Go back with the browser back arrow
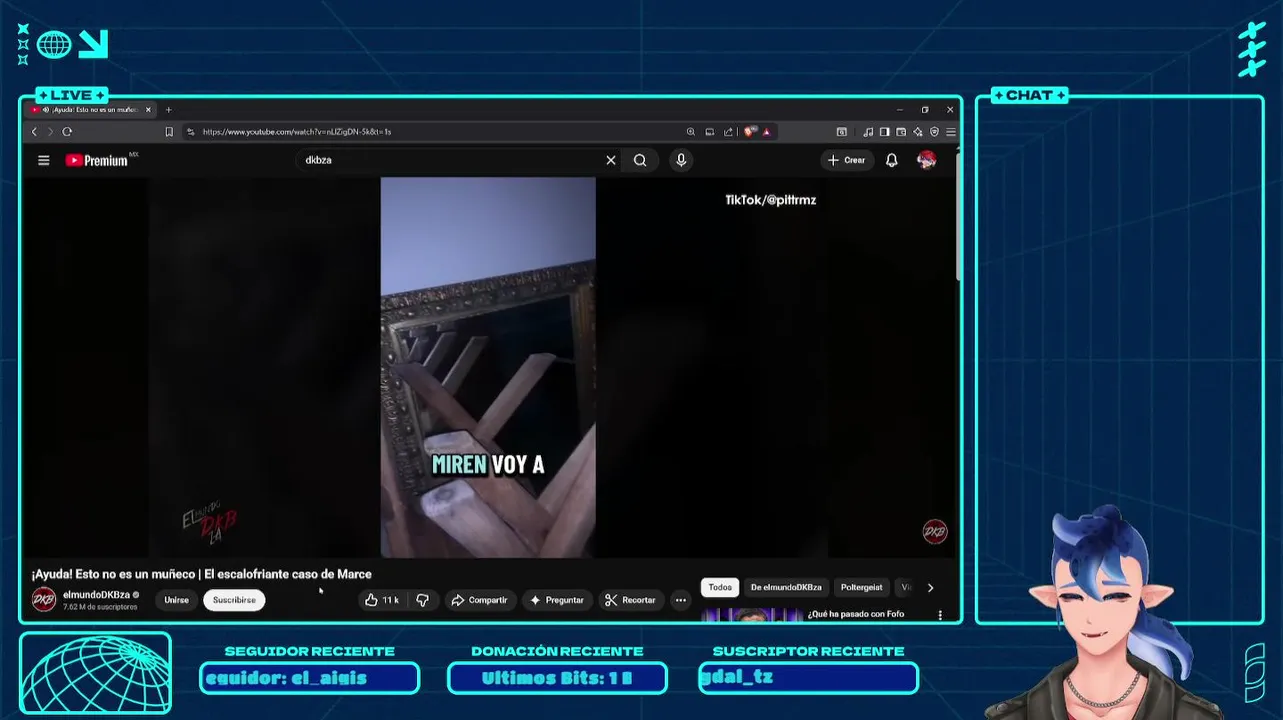1283x720 pixels. pos(34,132)
